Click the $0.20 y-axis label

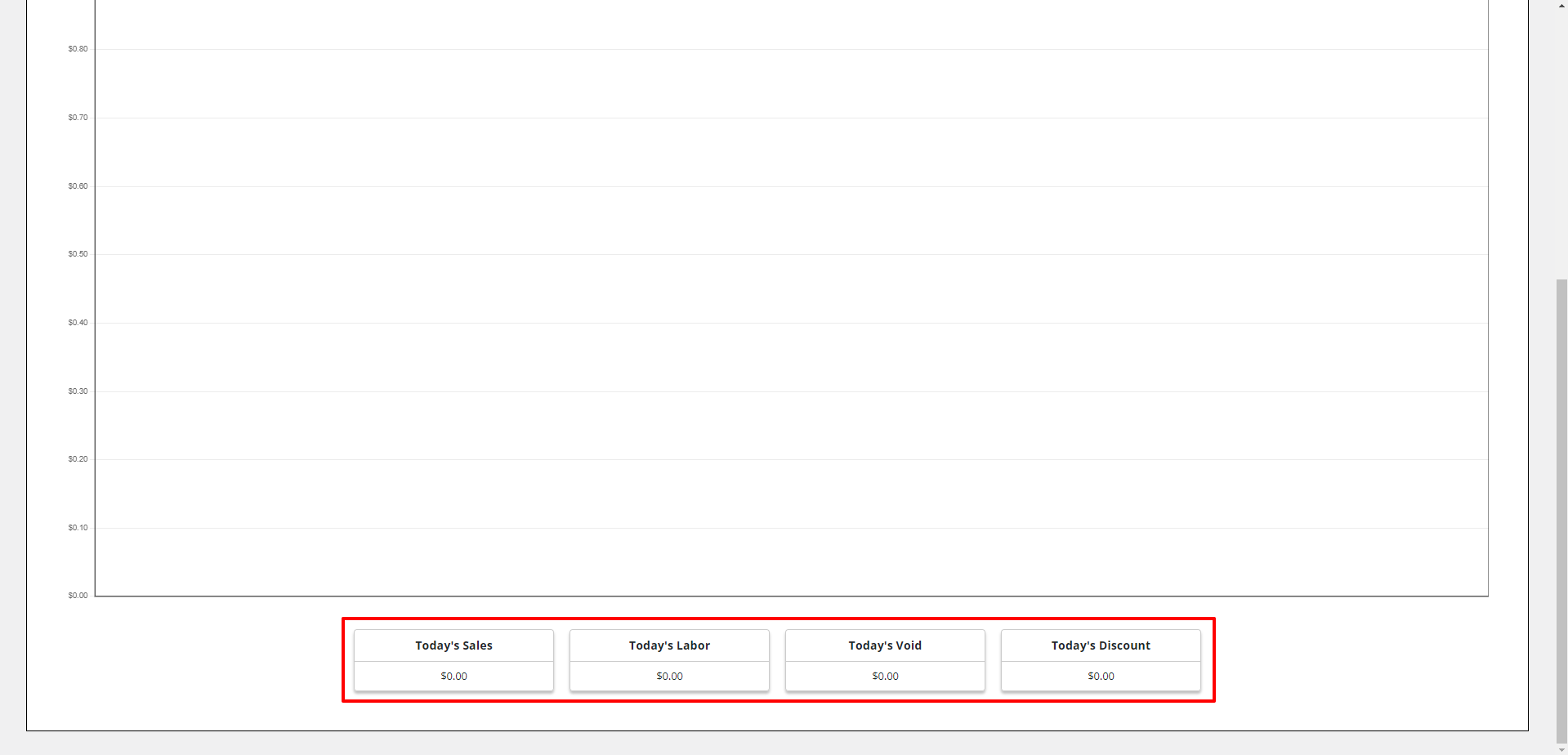[78, 459]
